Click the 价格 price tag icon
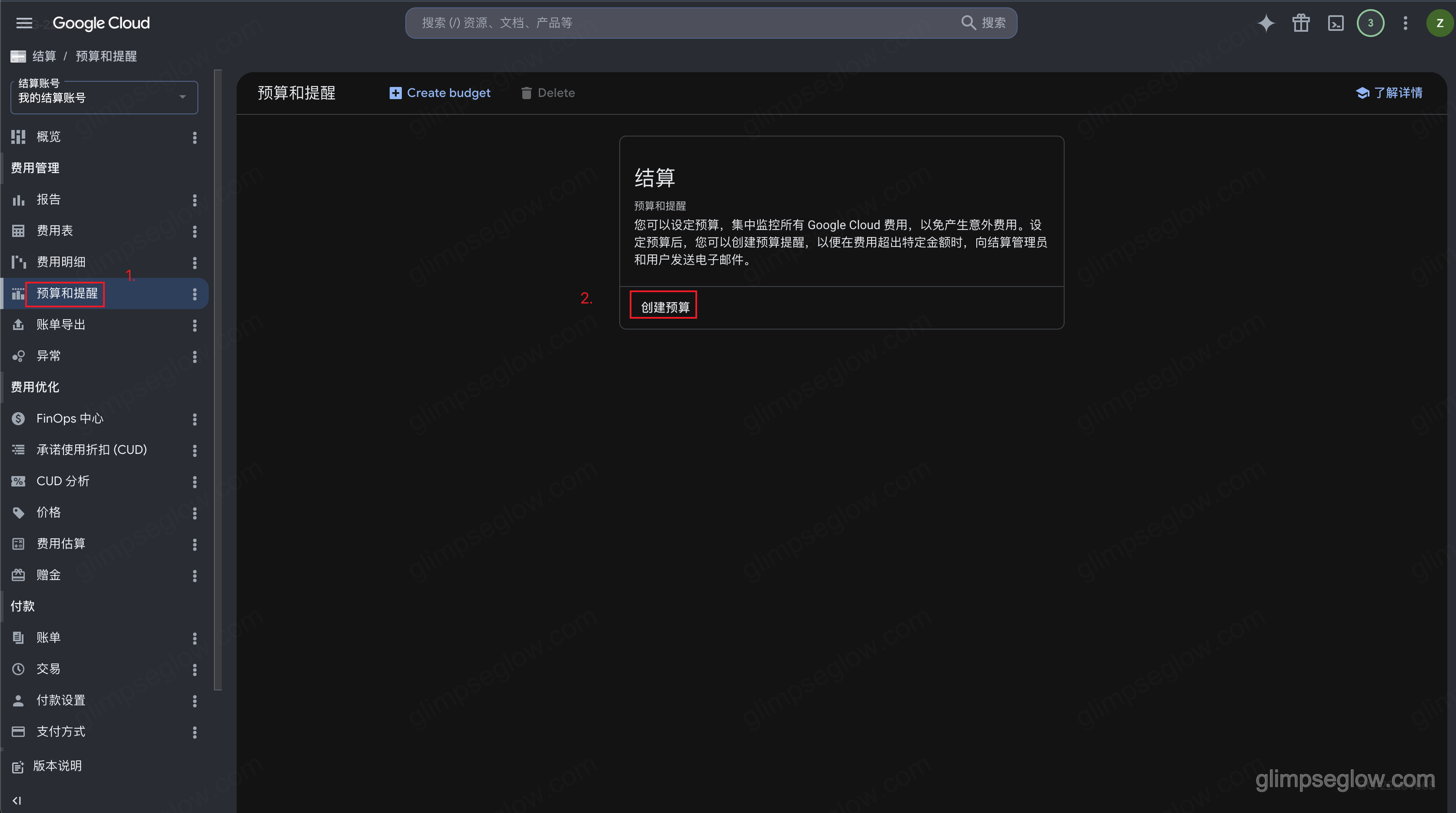Image resolution: width=1456 pixels, height=813 pixels. (x=18, y=513)
